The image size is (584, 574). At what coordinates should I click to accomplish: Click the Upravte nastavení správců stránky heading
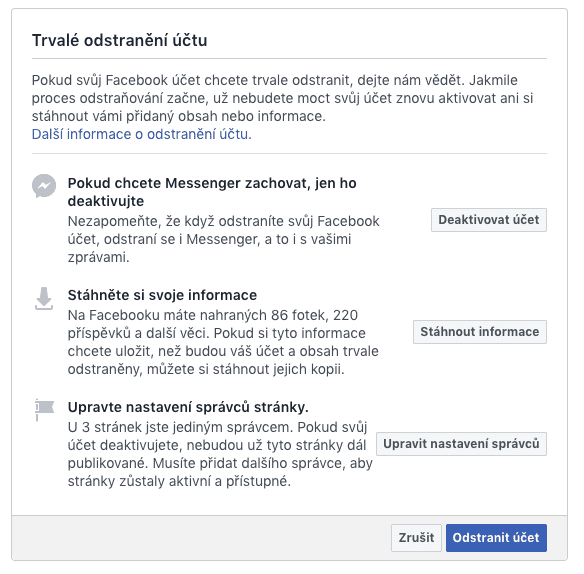coord(188,407)
